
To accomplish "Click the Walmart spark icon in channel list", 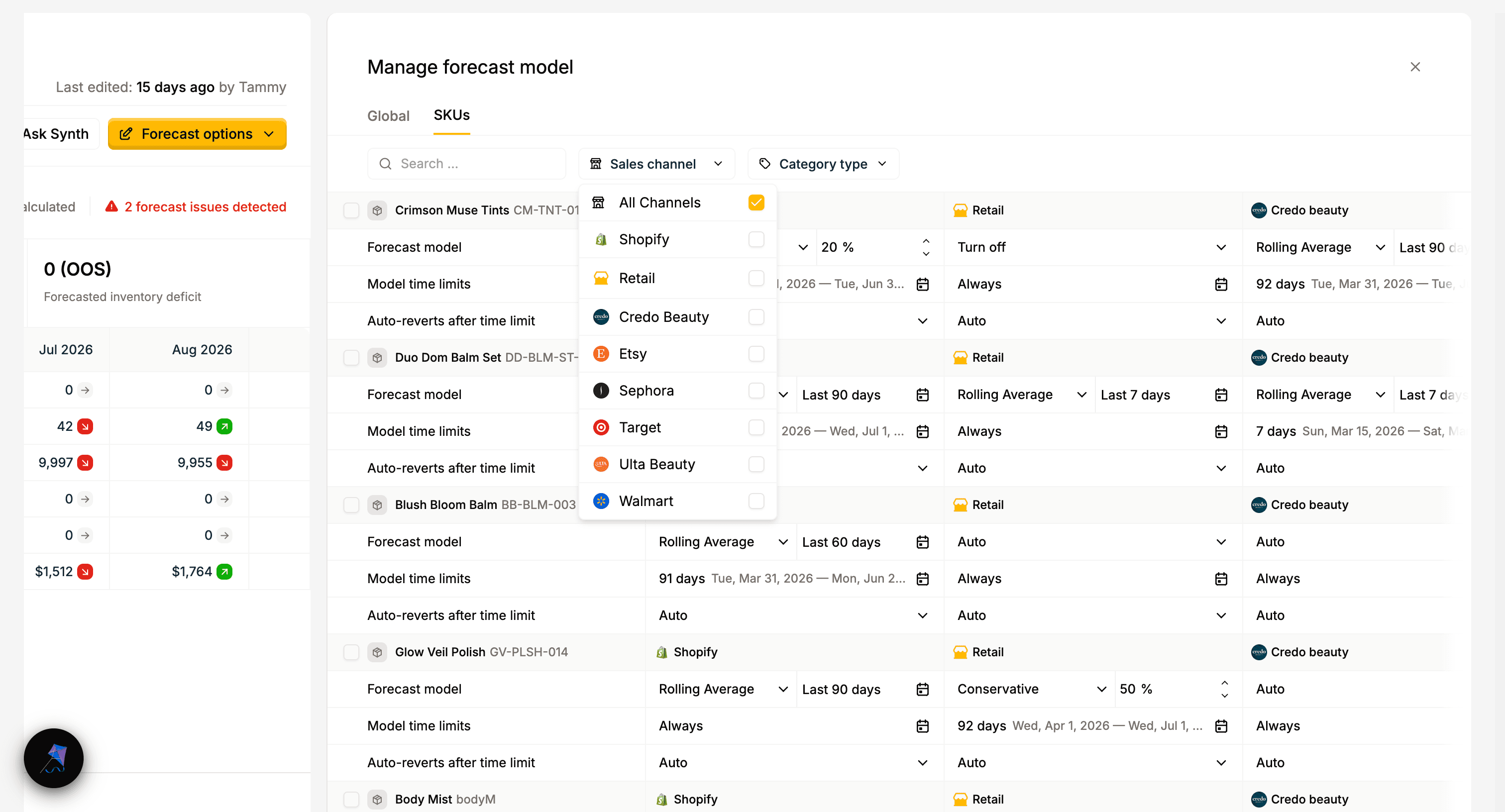I will click(x=601, y=501).
